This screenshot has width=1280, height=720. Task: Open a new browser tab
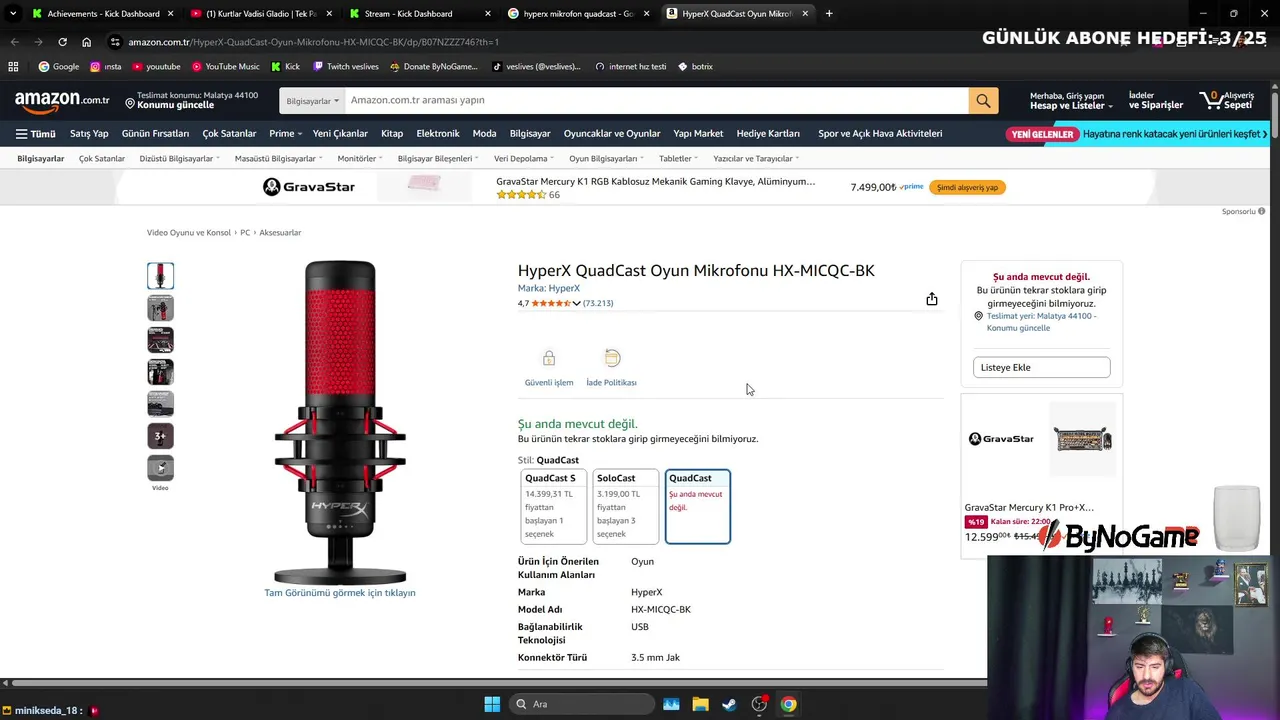click(829, 13)
